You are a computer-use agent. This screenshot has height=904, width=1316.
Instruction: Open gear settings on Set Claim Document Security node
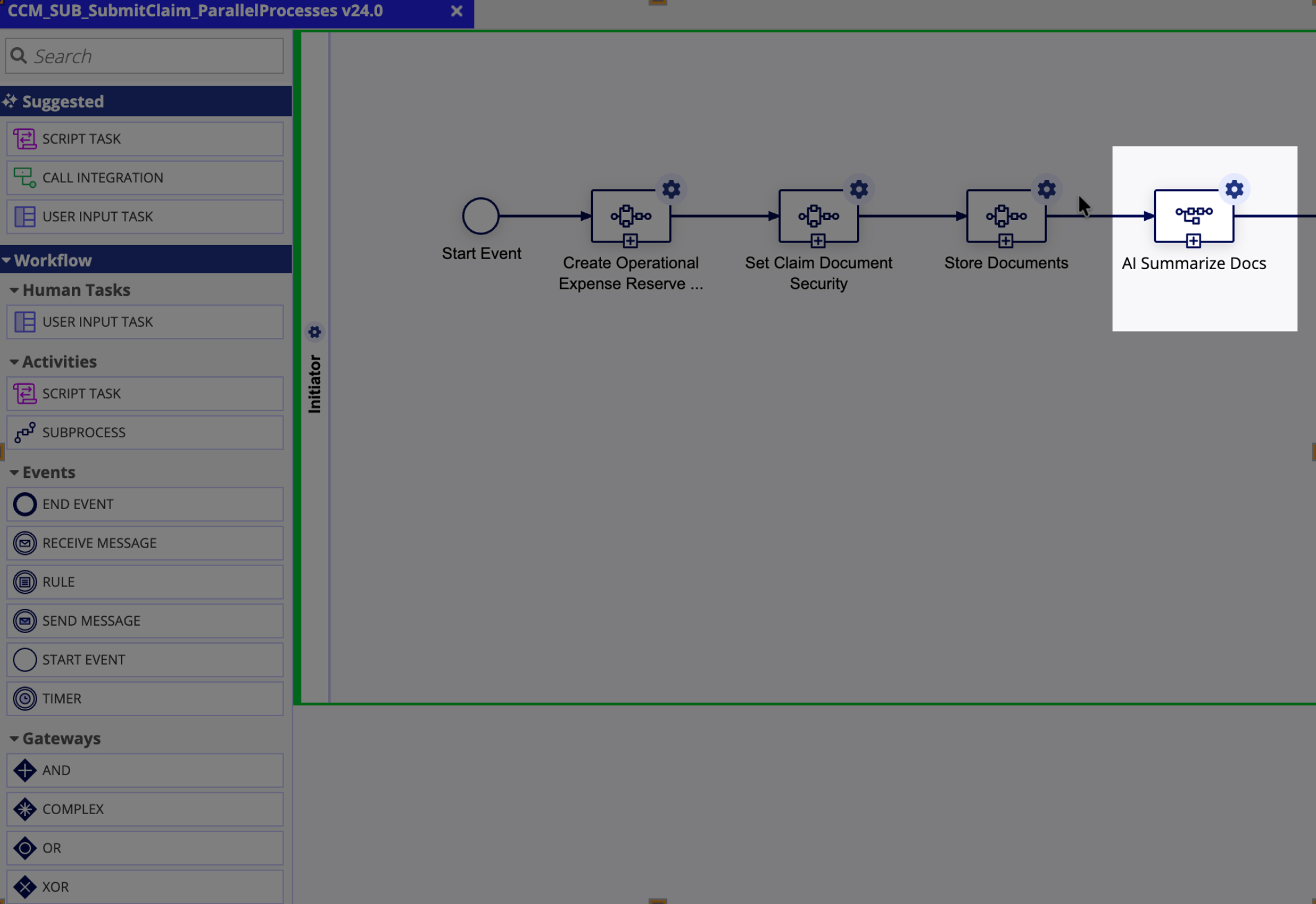point(859,189)
